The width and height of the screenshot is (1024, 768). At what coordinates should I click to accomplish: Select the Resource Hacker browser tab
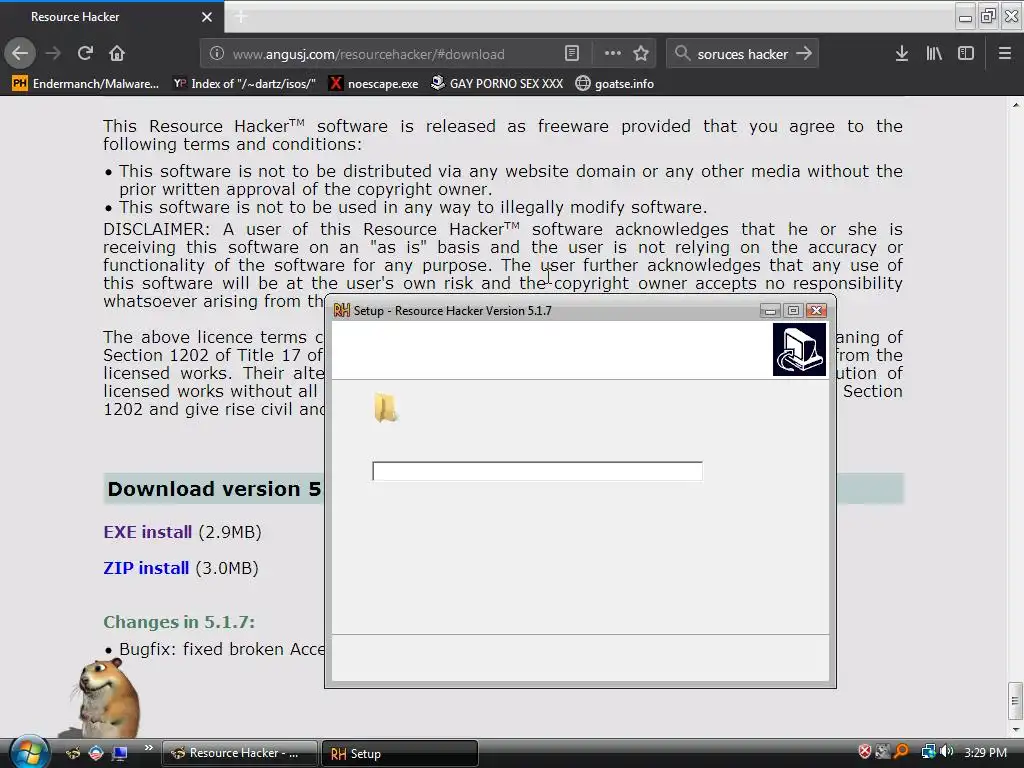tap(112, 17)
